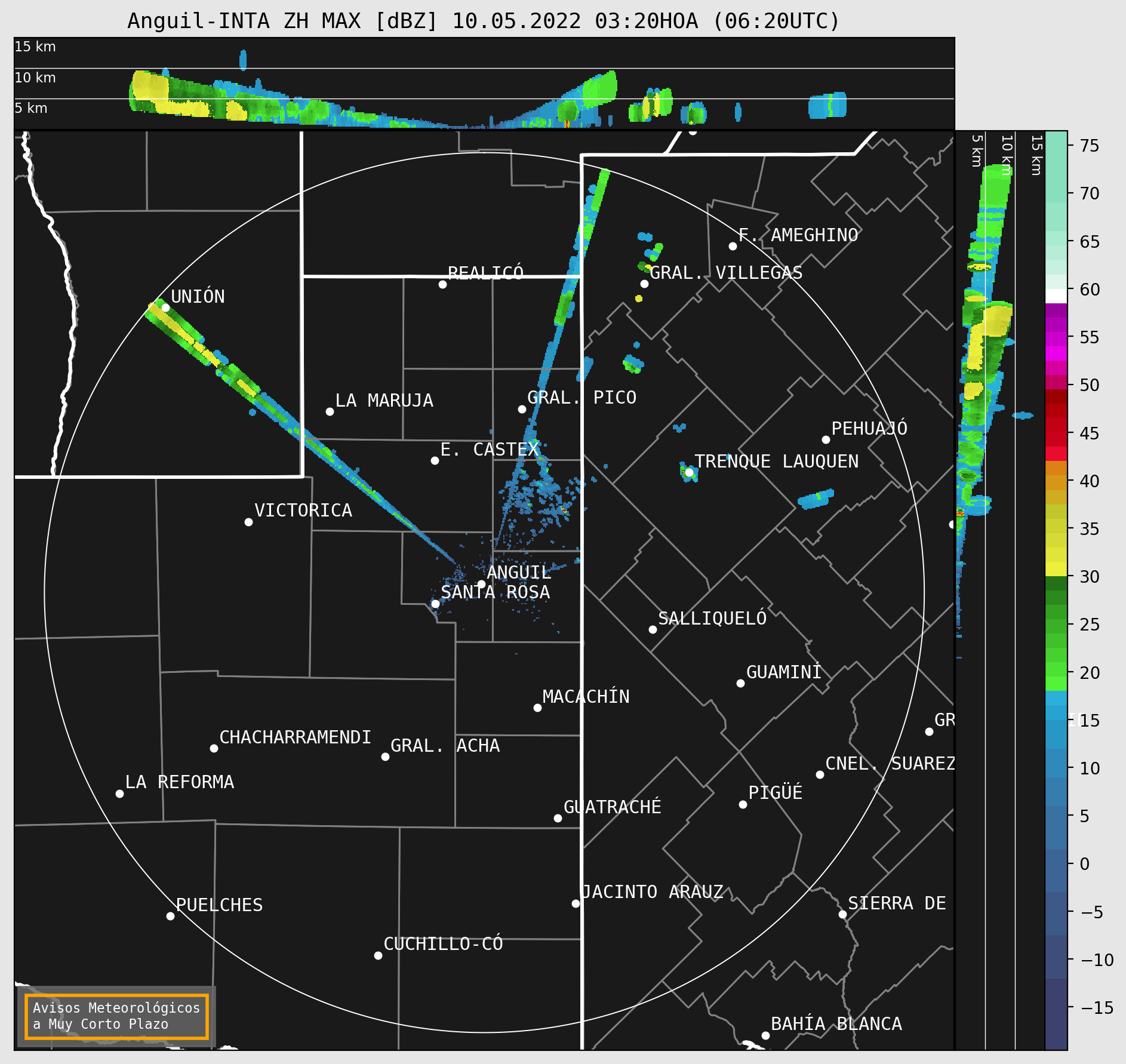Click the 30 dBZ yellow colorbar segment
The image size is (1126, 1064).
(x=1056, y=569)
